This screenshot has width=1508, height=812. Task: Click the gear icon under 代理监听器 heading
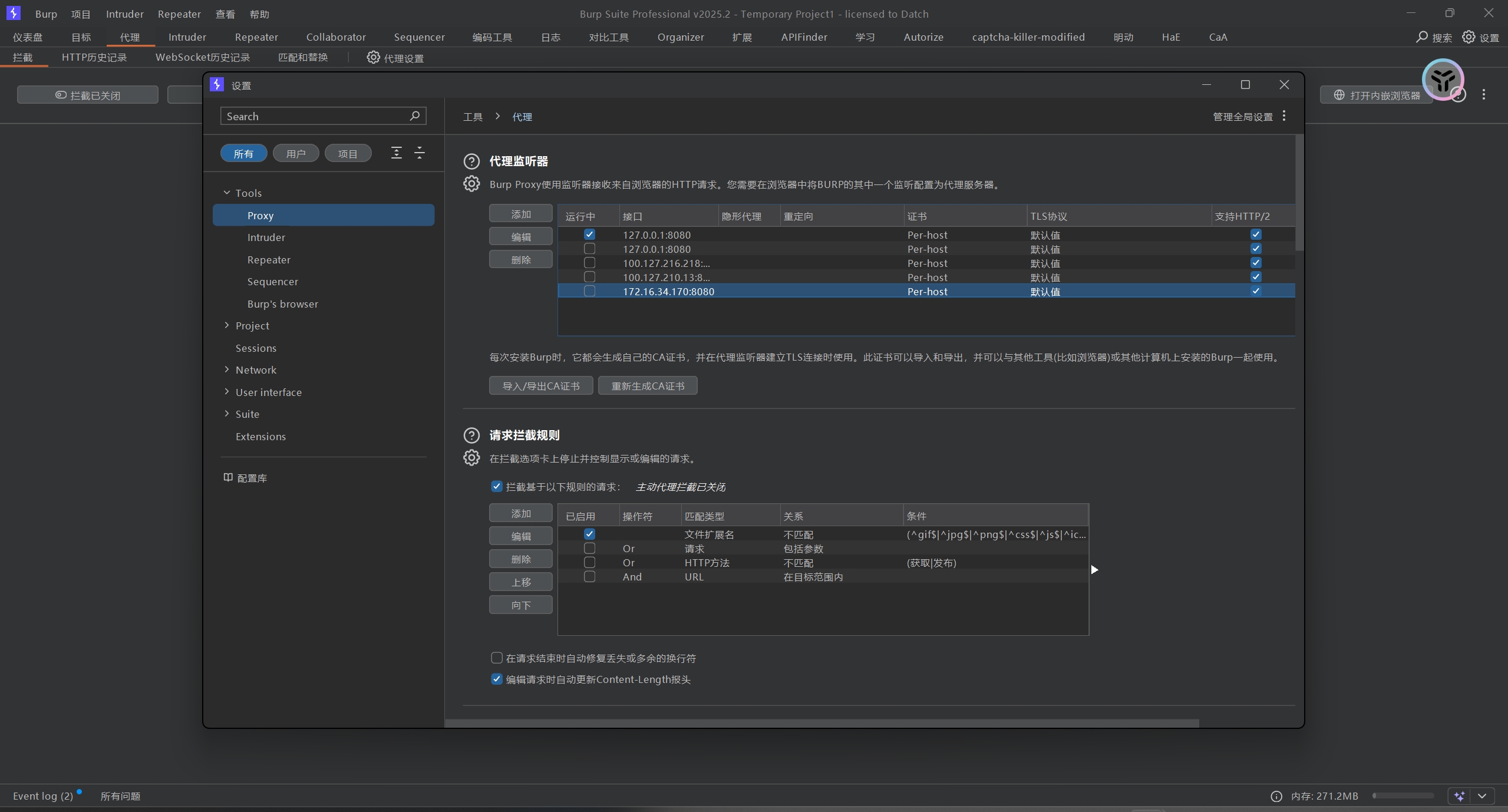(x=471, y=184)
